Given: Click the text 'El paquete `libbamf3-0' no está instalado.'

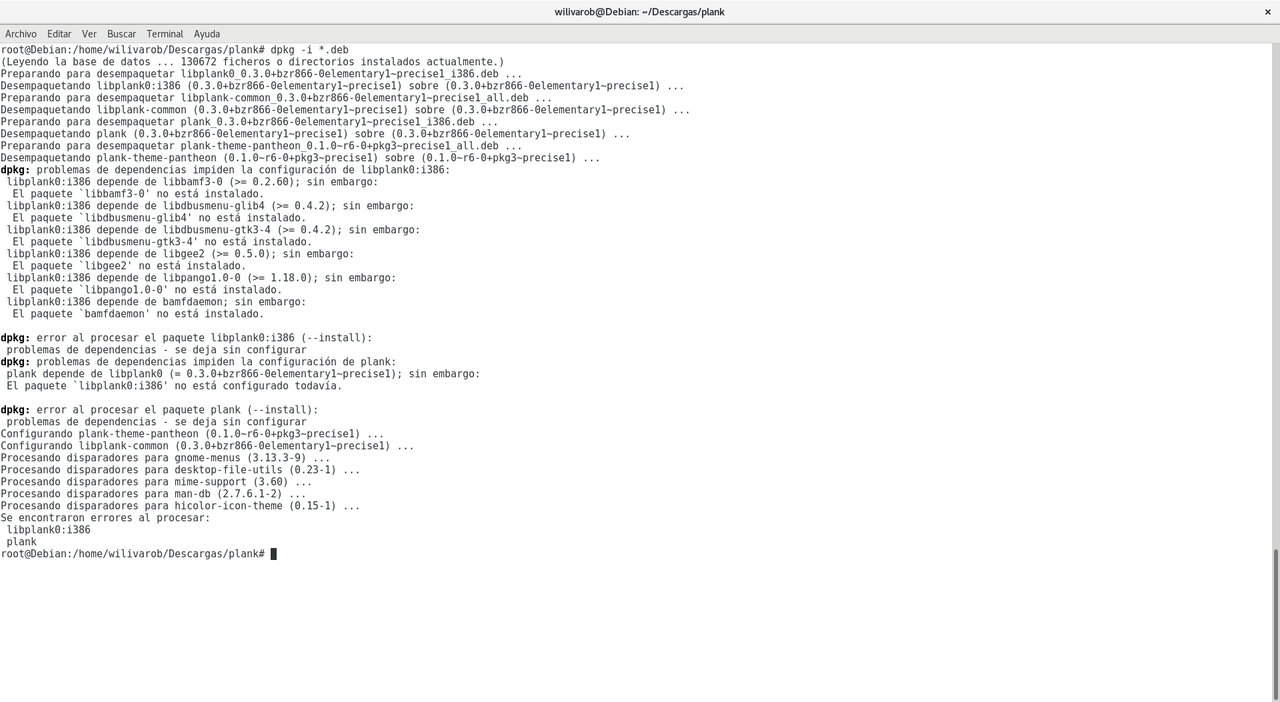Looking at the screenshot, I should point(139,194).
